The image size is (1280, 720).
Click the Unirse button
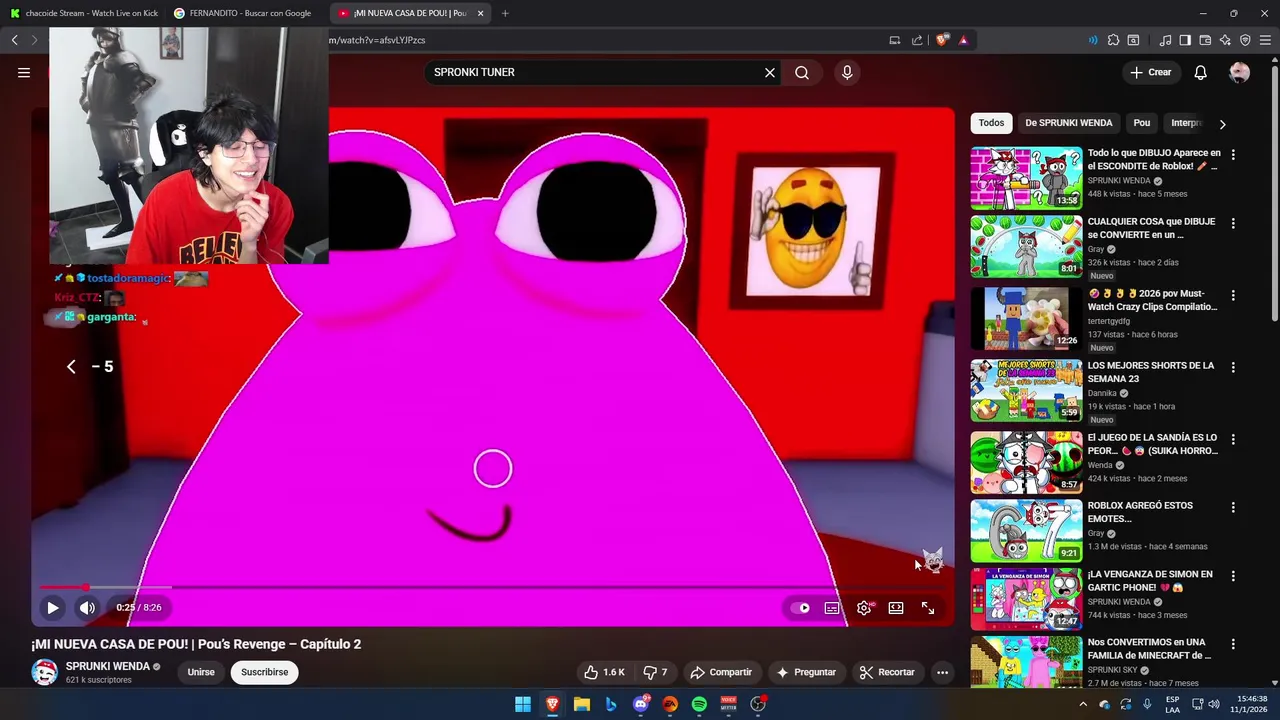[201, 672]
